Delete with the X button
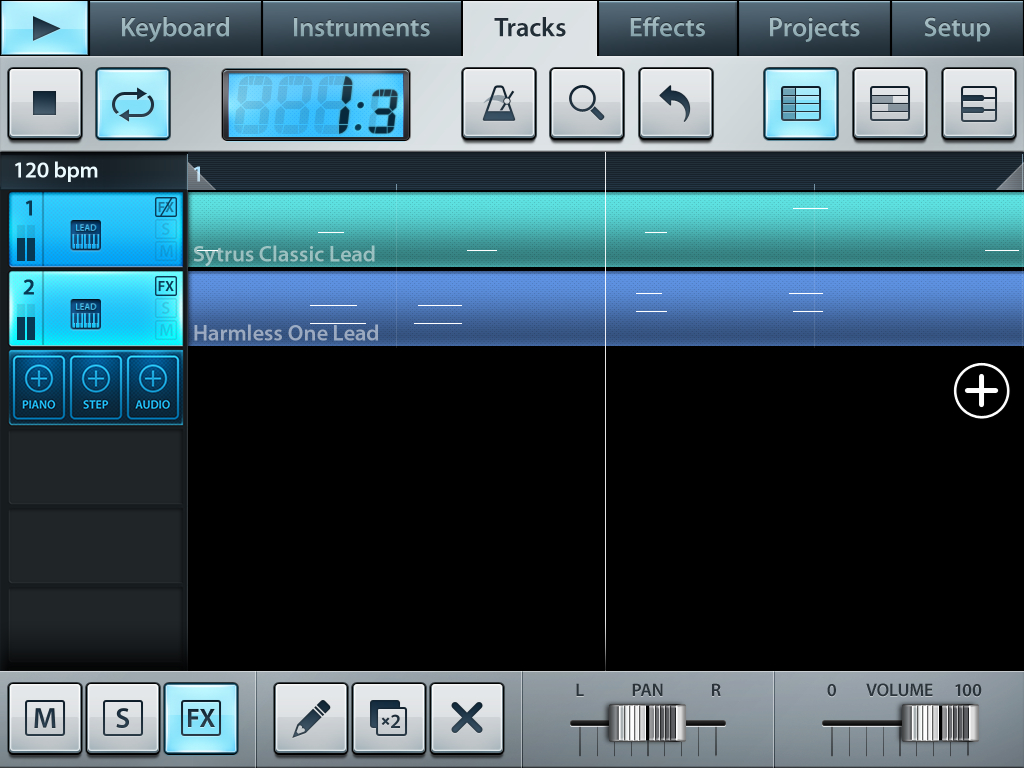 coord(467,718)
